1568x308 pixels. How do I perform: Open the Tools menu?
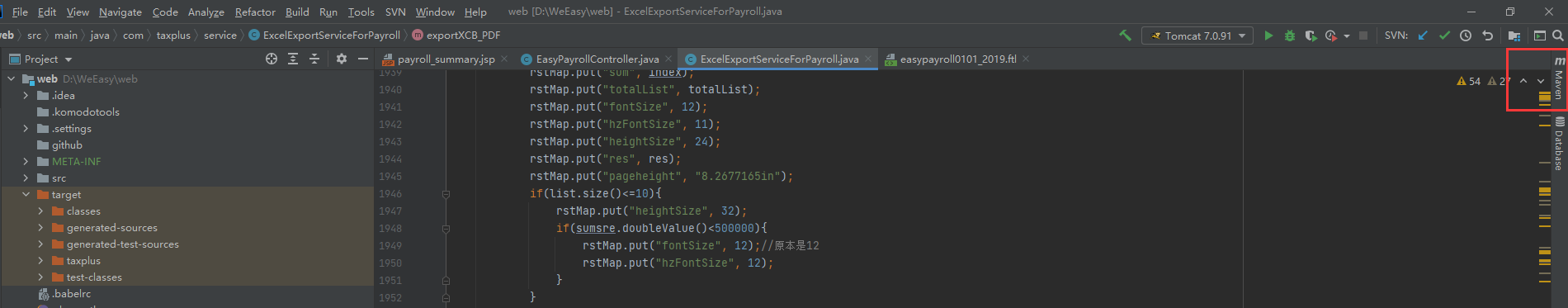coord(361,12)
